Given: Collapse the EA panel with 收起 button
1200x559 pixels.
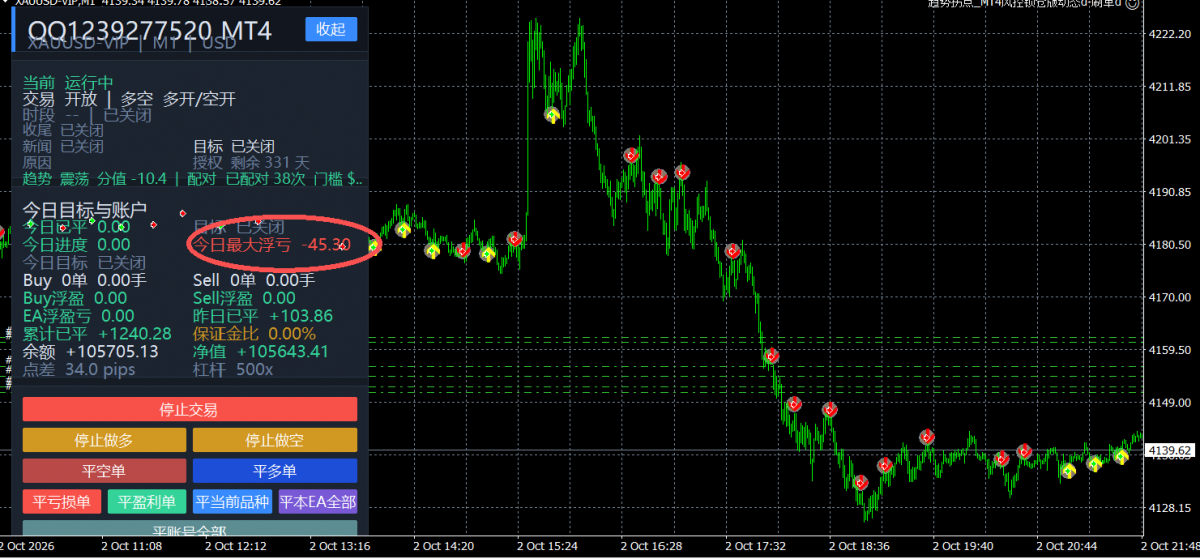Looking at the screenshot, I should click(330, 29).
